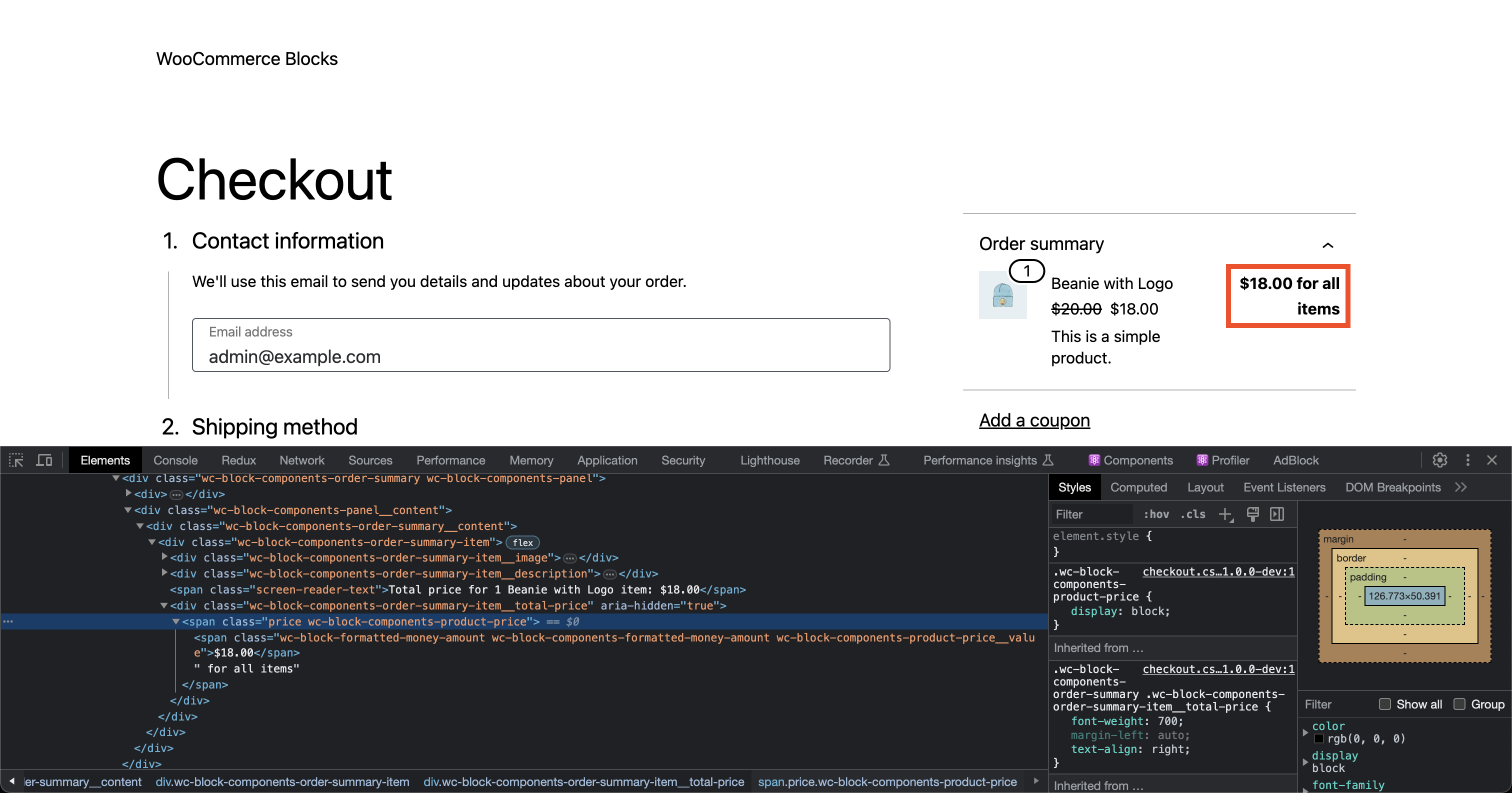
Task: Enable the Show all checkbox
Action: click(1385, 704)
